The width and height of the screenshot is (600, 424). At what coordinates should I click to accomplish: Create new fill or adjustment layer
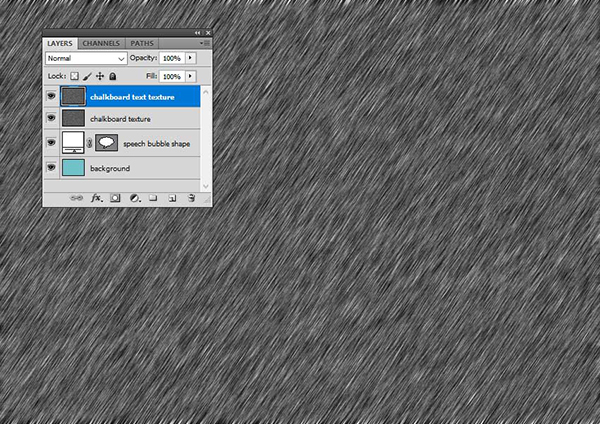pos(134,199)
